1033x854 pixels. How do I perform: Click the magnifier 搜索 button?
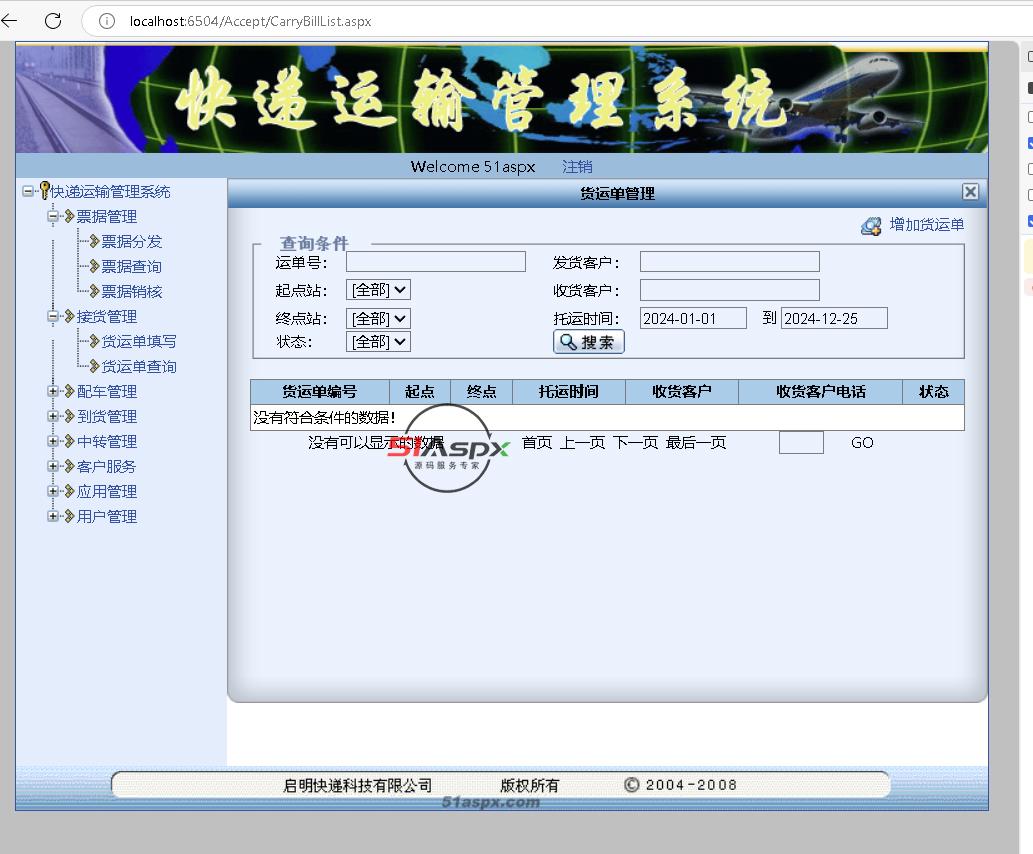588,342
